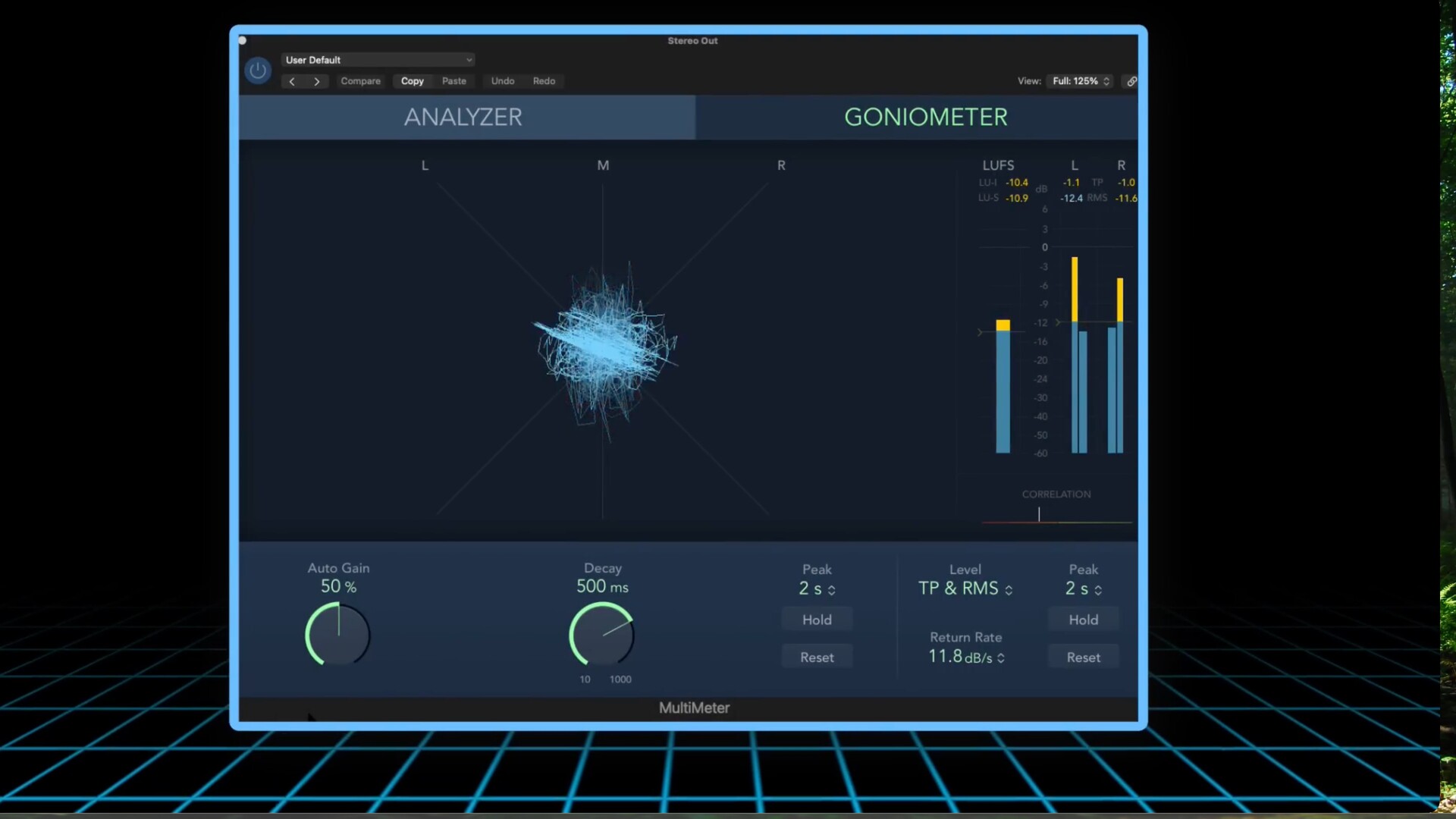Viewport: 1456px width, 819px height.
Task: Open the User Default preset dropdown
Action: [378, 59]
